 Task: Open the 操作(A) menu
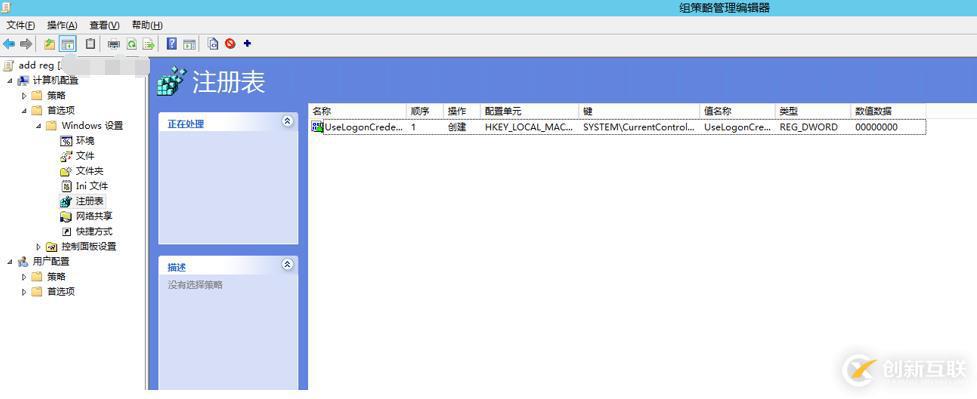tap(62, 25)
